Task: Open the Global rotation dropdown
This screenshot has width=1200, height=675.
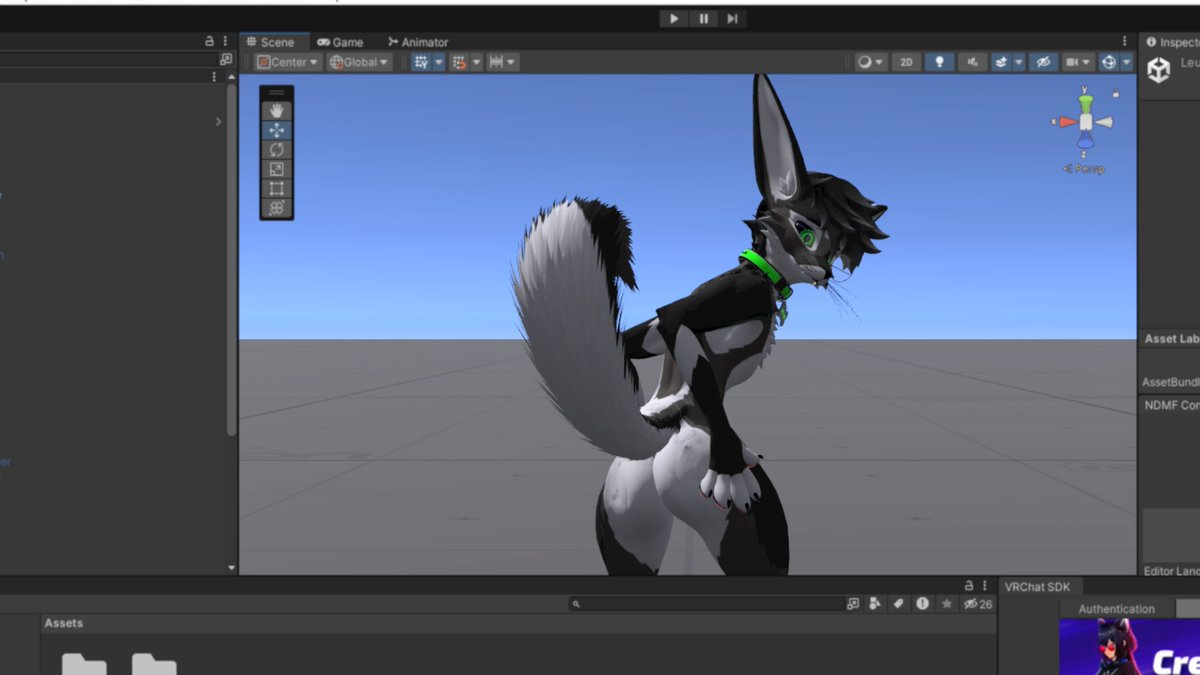Action: [x=360, y=62]
